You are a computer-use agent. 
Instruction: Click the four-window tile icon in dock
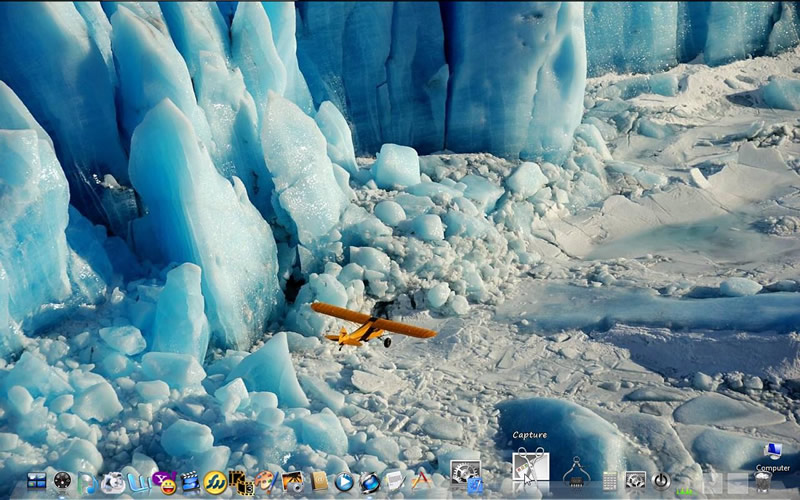point(37,482)
